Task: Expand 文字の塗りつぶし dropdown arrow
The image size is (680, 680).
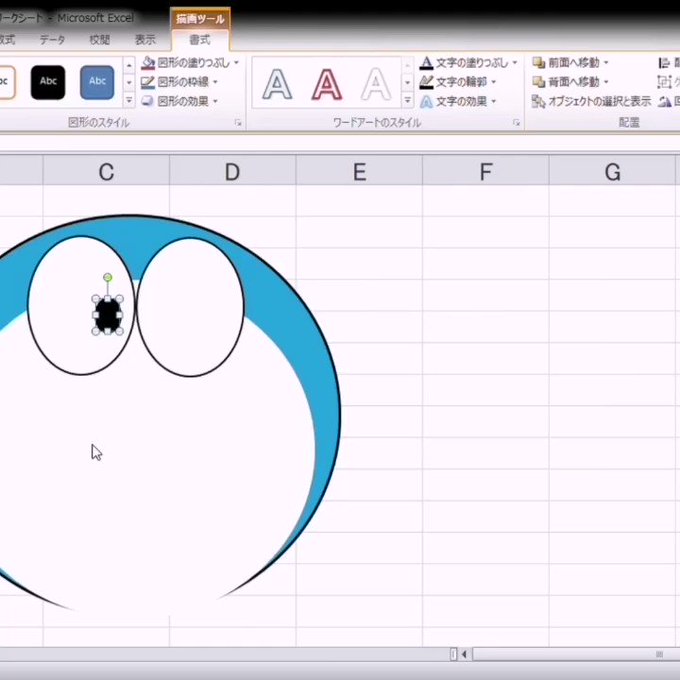Action: click(515, 63)
